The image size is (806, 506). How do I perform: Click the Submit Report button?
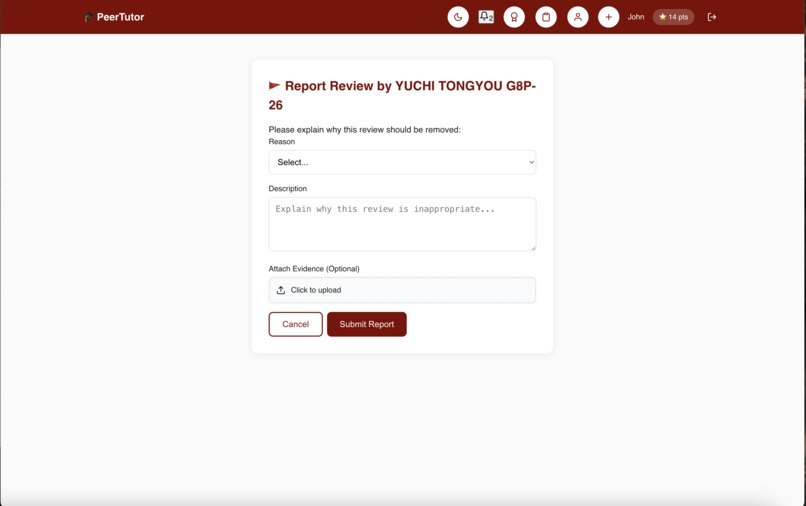367,324
